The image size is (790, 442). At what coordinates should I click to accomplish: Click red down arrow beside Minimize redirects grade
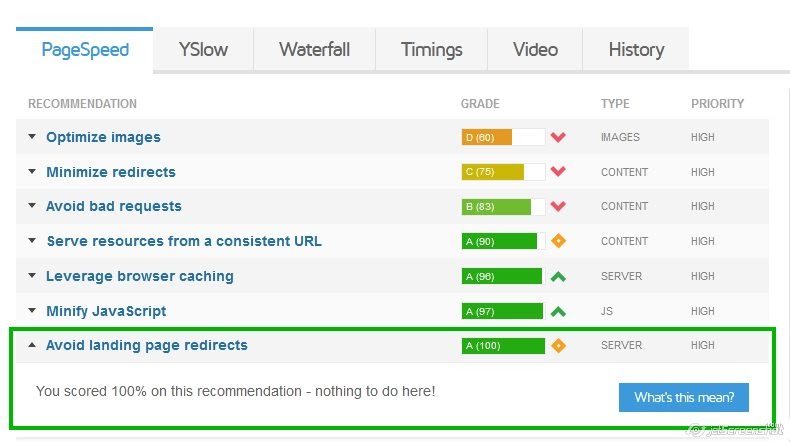pos(558,171)
